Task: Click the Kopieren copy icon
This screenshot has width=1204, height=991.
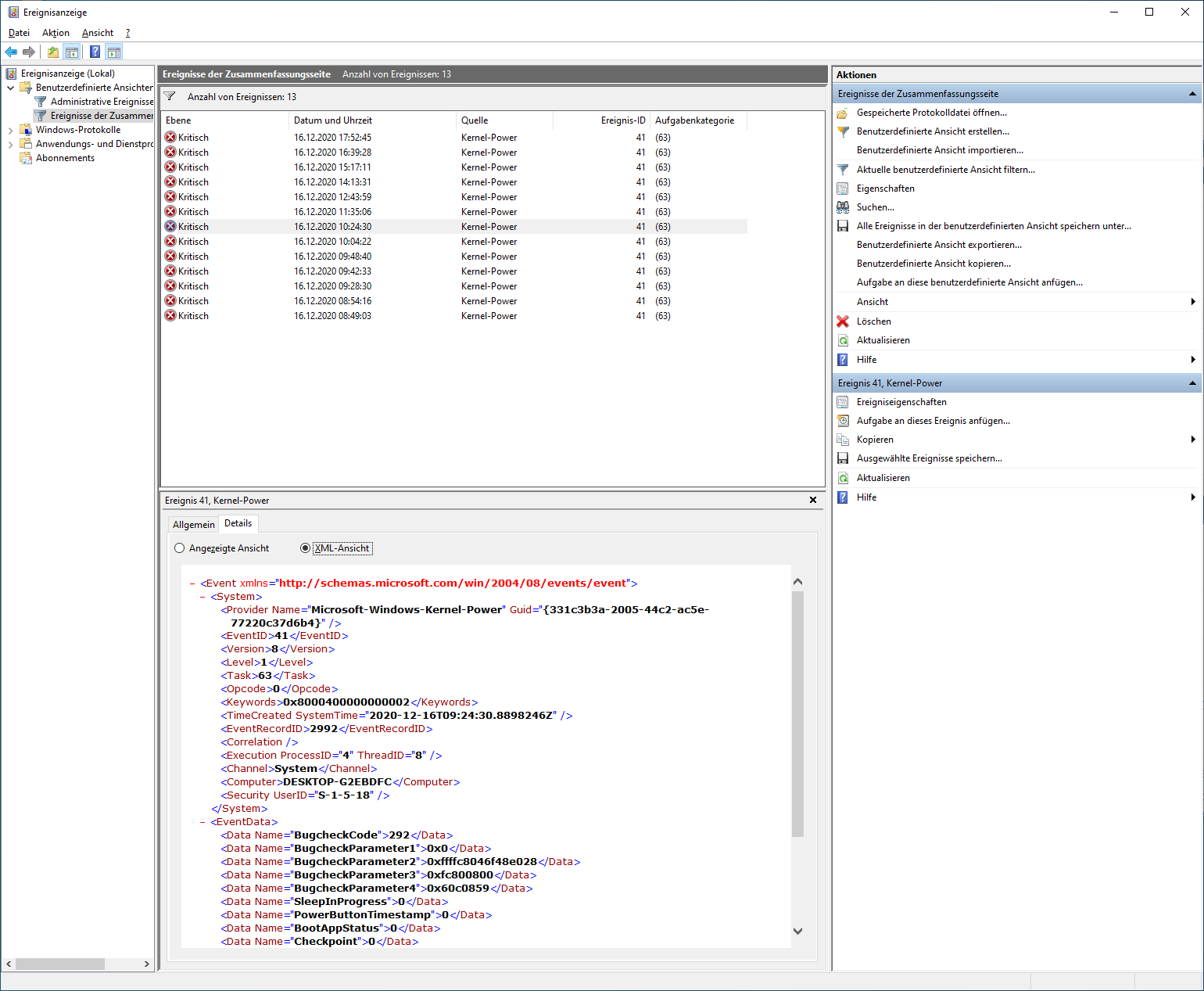Action: tap(843, 440)
